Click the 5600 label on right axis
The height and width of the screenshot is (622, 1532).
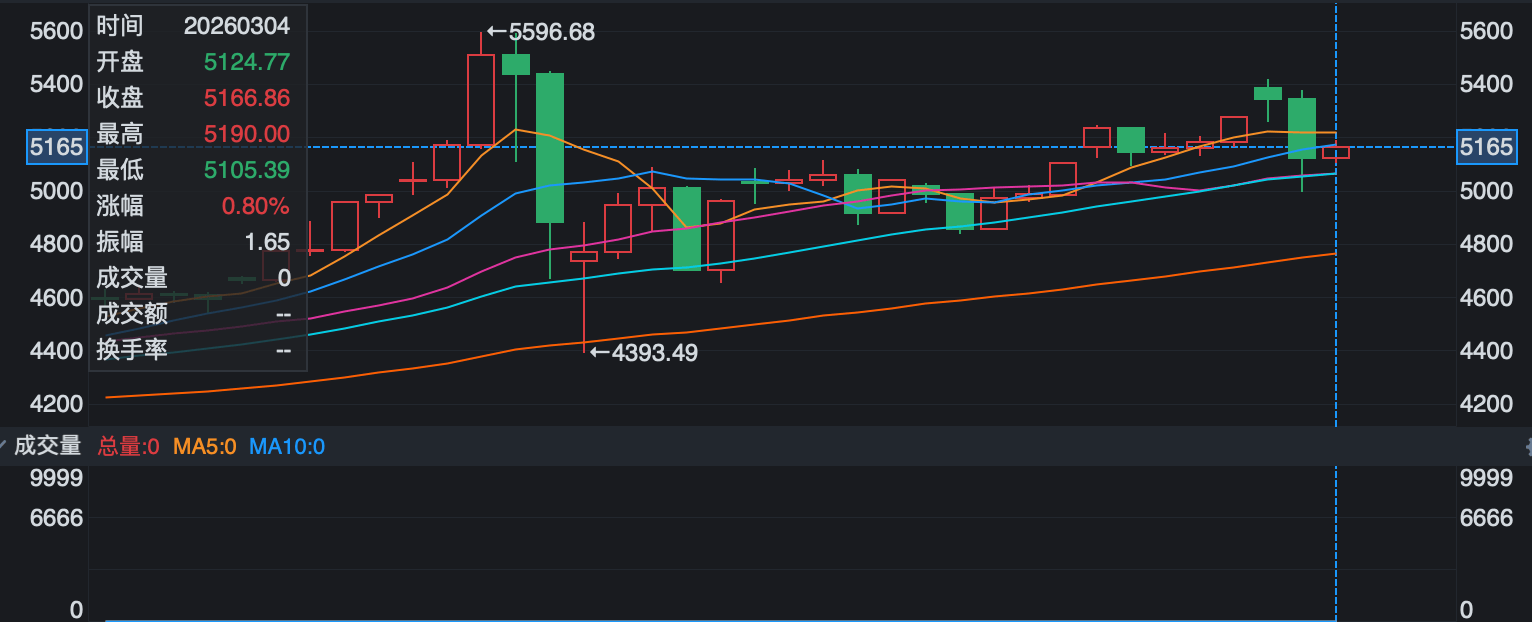pyautogui.click(x=1486, y=31)
